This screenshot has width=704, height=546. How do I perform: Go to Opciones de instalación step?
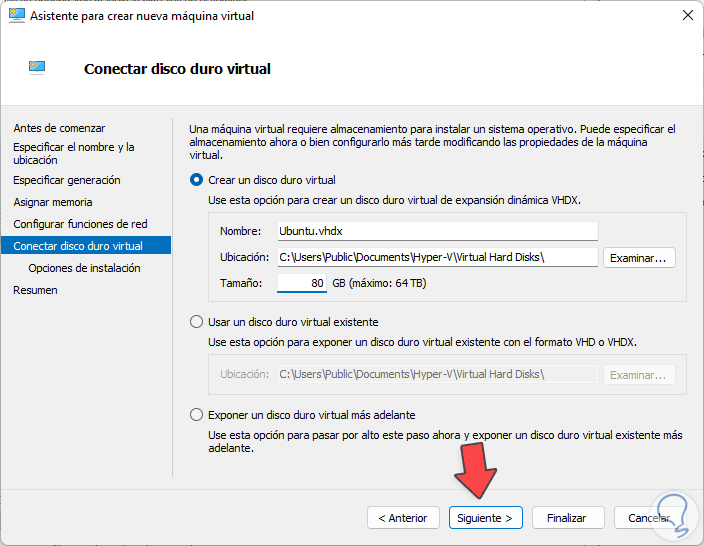click(x=84, y=268)
